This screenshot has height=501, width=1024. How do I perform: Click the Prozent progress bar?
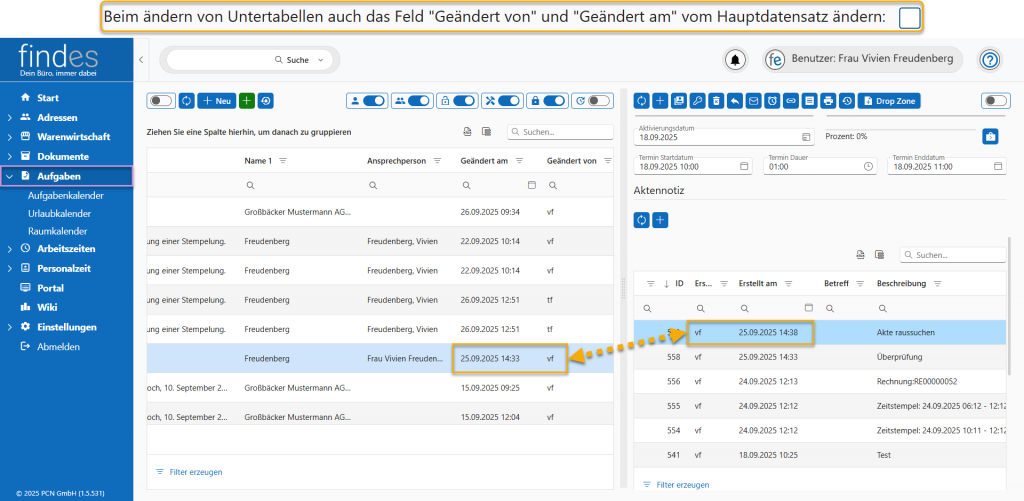tap(897, 129)
